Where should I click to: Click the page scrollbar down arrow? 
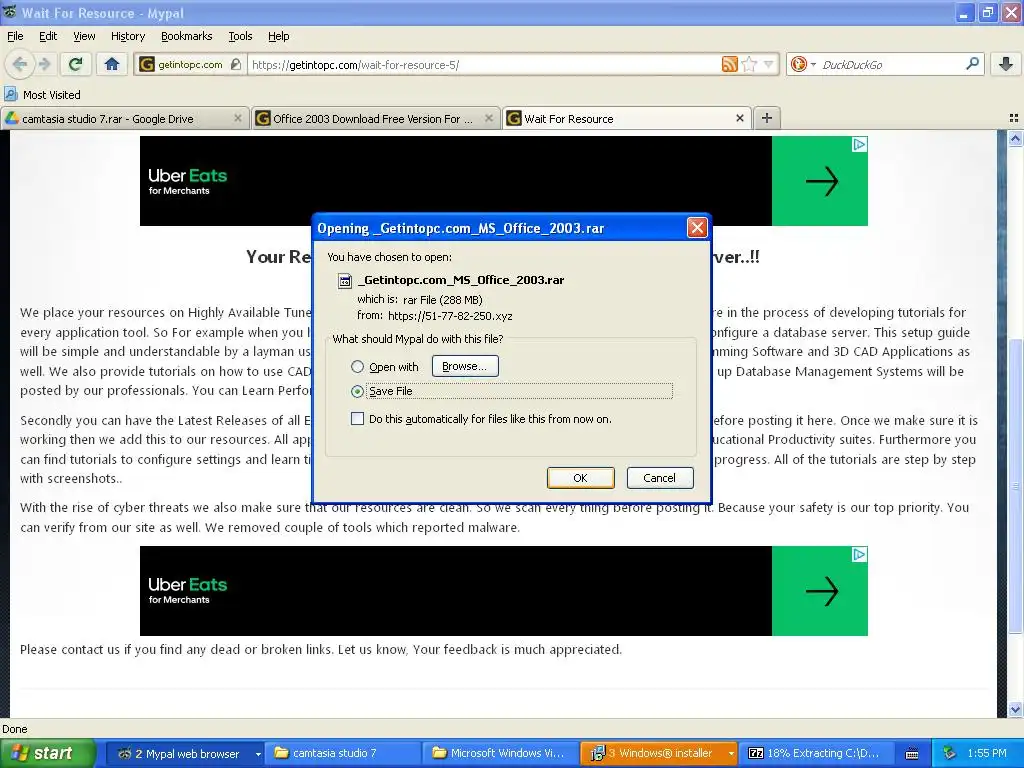click(1015, 709)
